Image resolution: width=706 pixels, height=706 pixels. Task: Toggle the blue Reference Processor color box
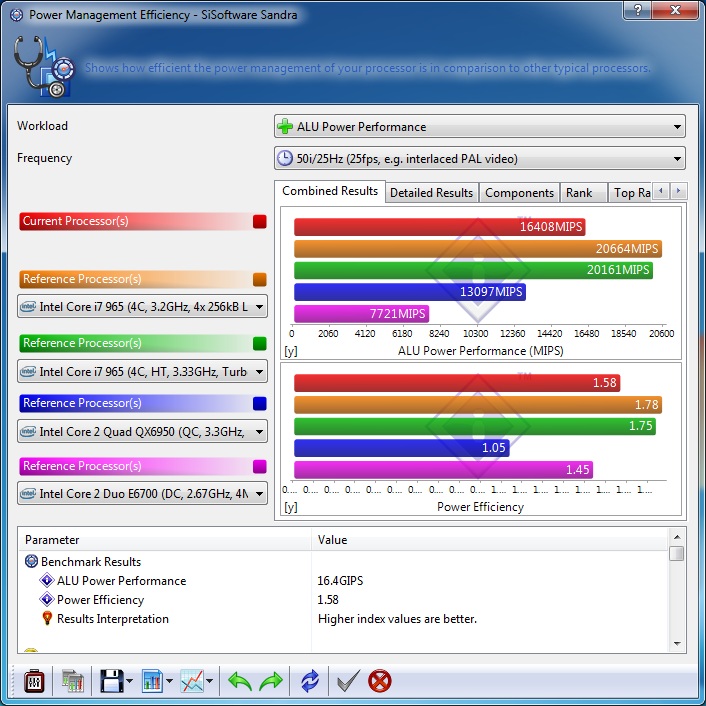[x=260, y=403]
